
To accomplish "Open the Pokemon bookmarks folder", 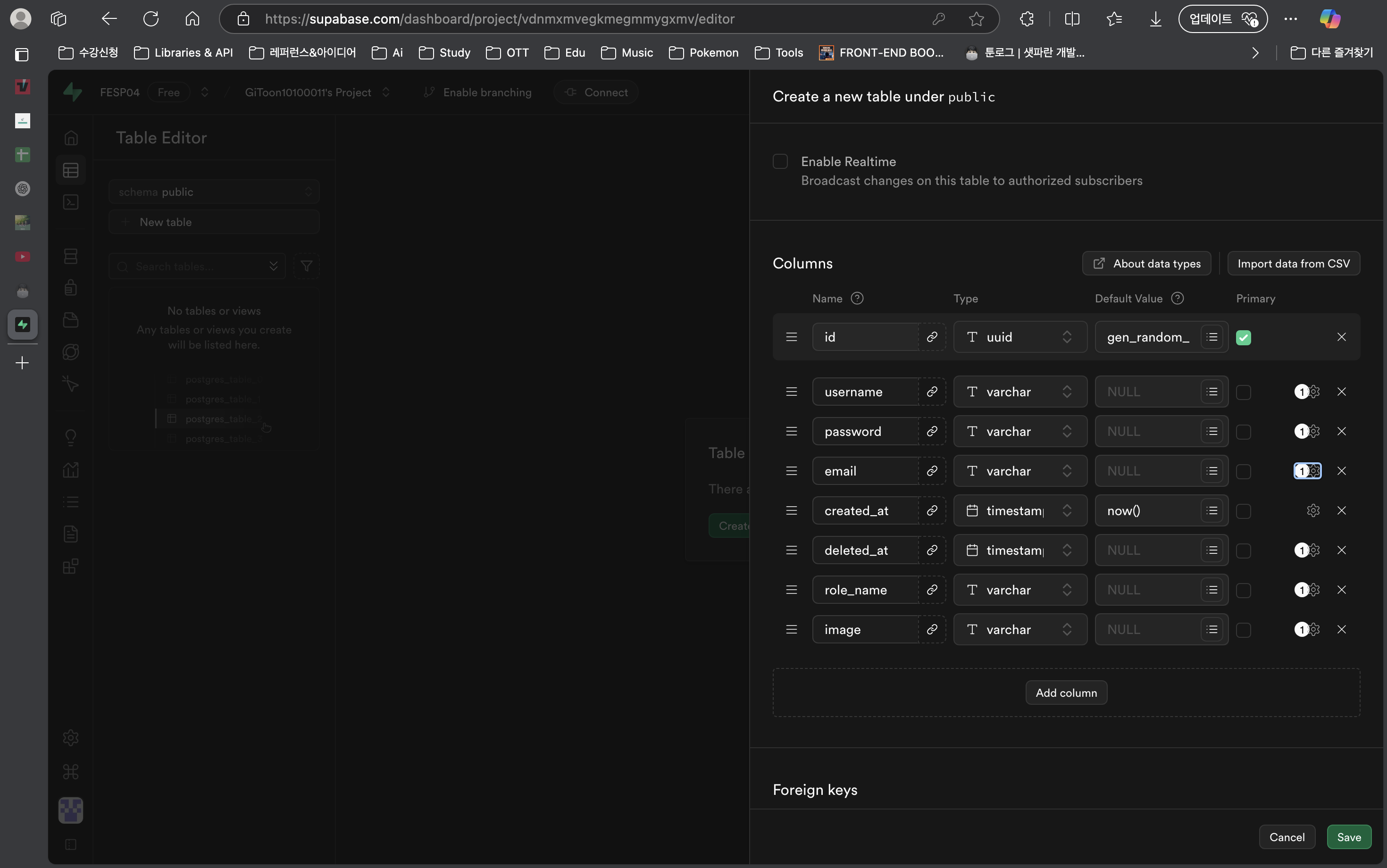I will pos(704,53).
